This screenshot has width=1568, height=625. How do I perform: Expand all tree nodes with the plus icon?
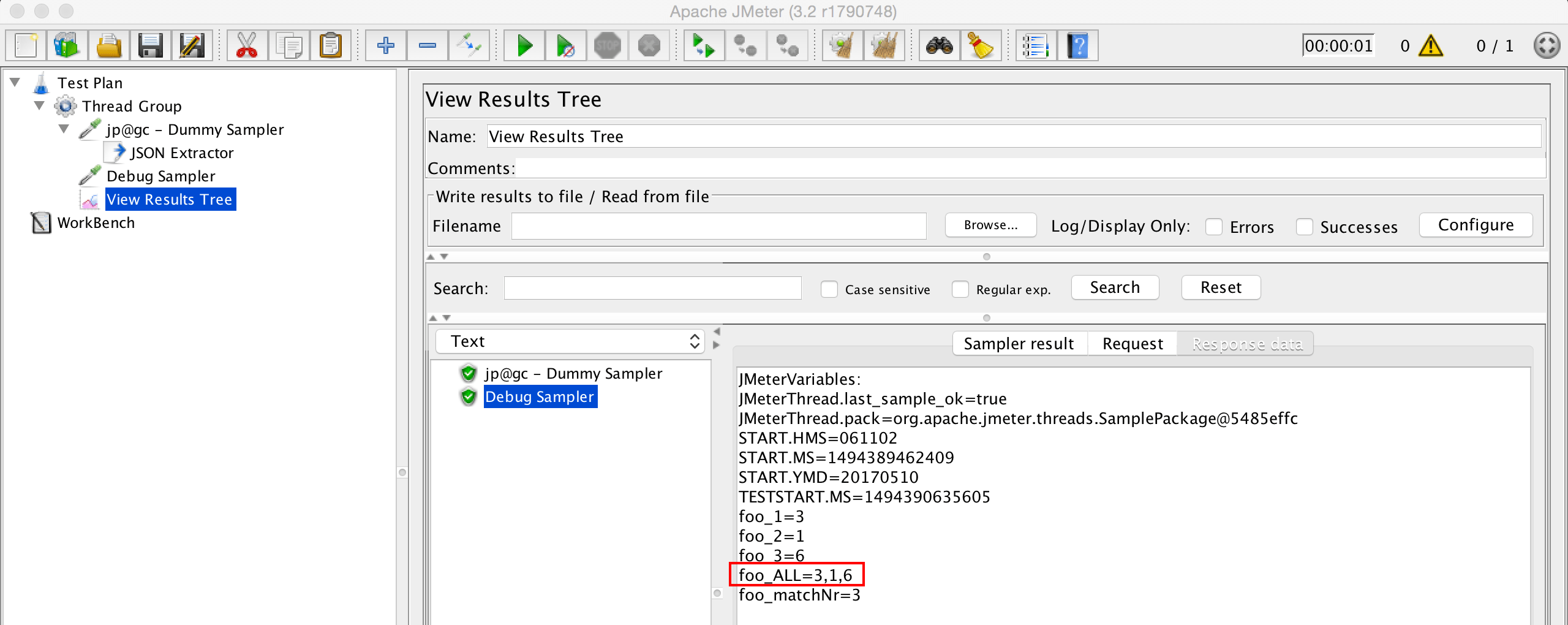point(385,45)
